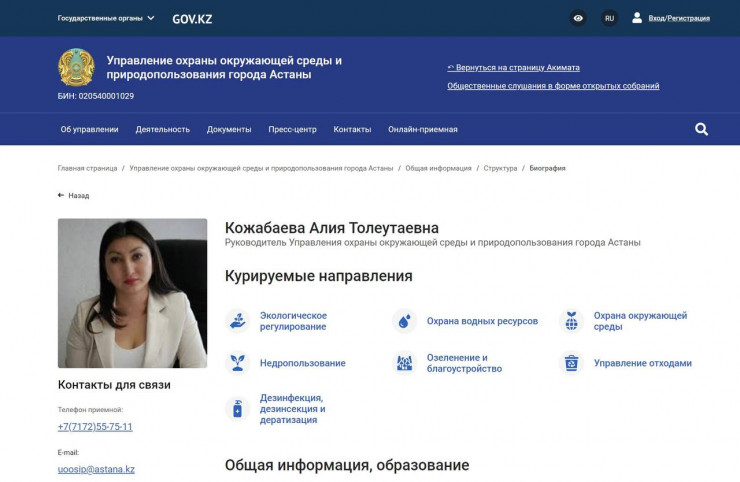Click the search magnifier icon
Viewport: 740px width, 482px height.
[x=701, y=129]
